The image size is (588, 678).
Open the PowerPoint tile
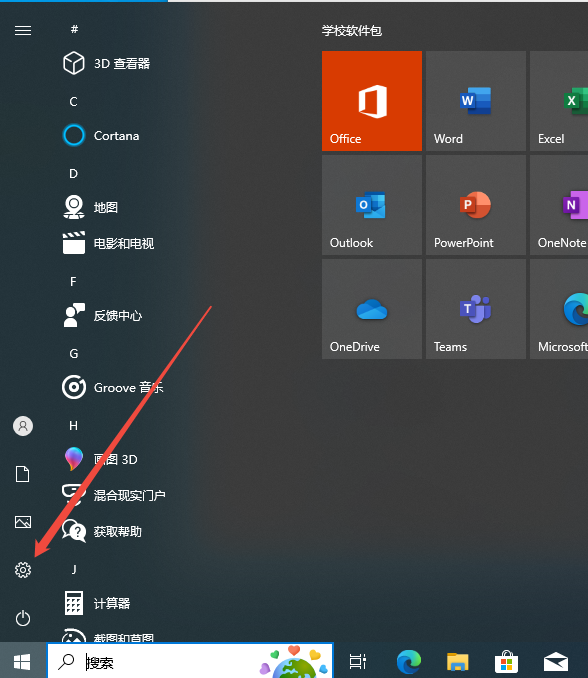point(476,205)
